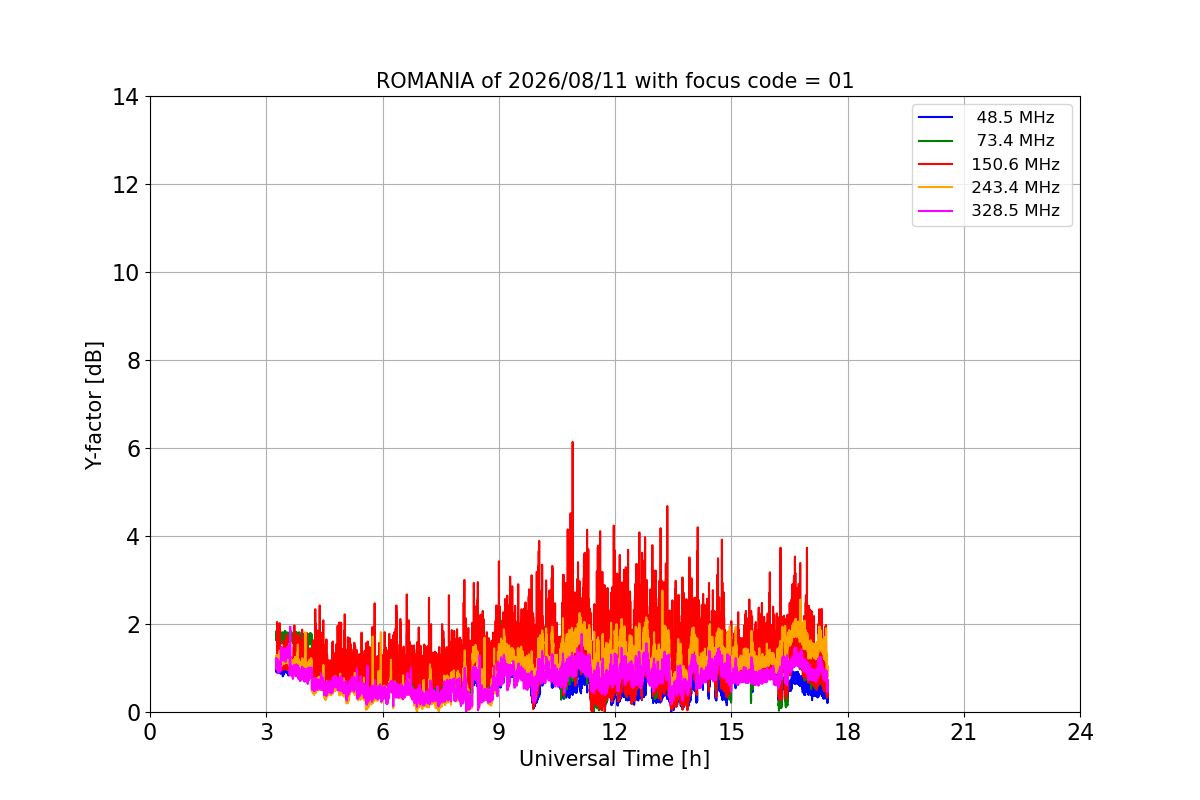Screen dimensions: 1200x800
Task: Click the 24 tick on the time axis
Action: 1080,731
